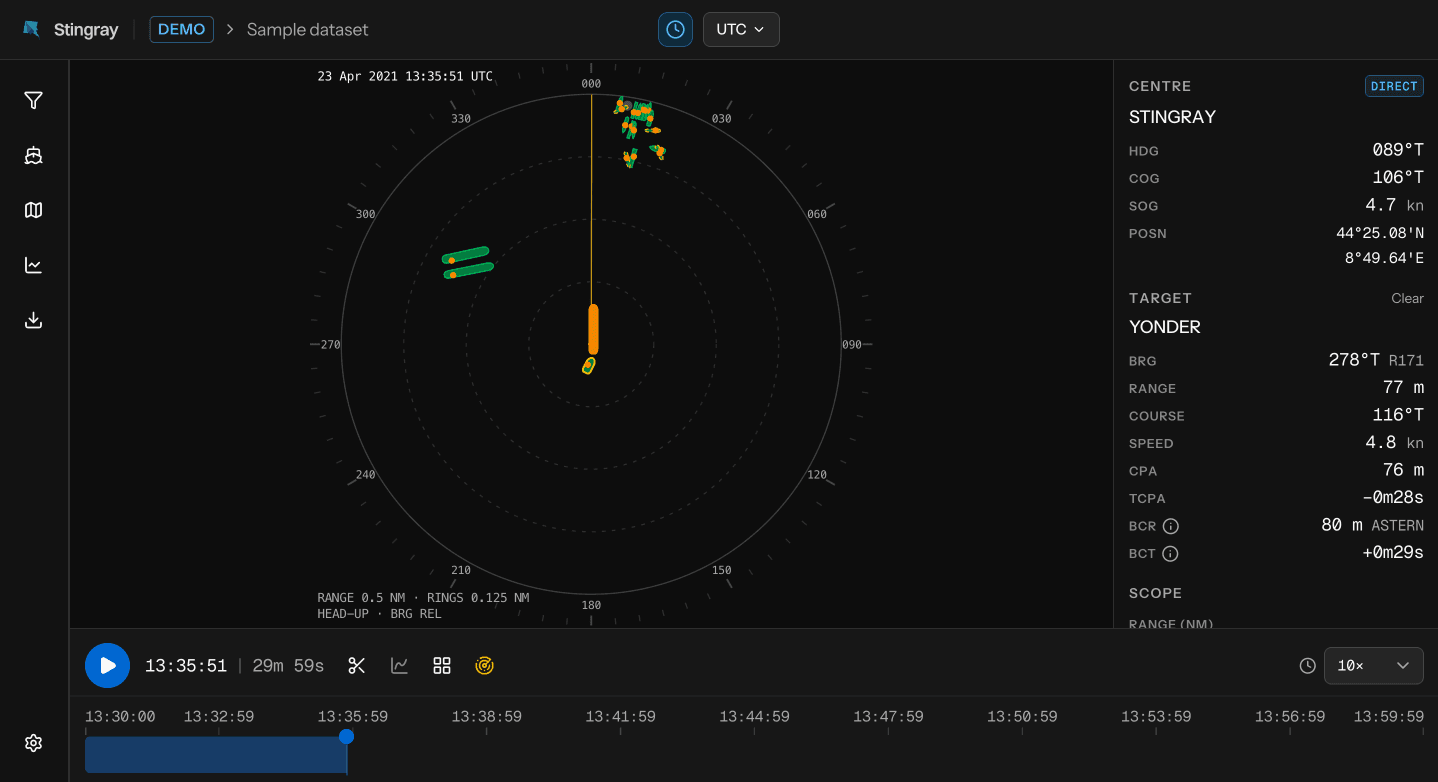Start playback with the play button

tap(108, 666)
